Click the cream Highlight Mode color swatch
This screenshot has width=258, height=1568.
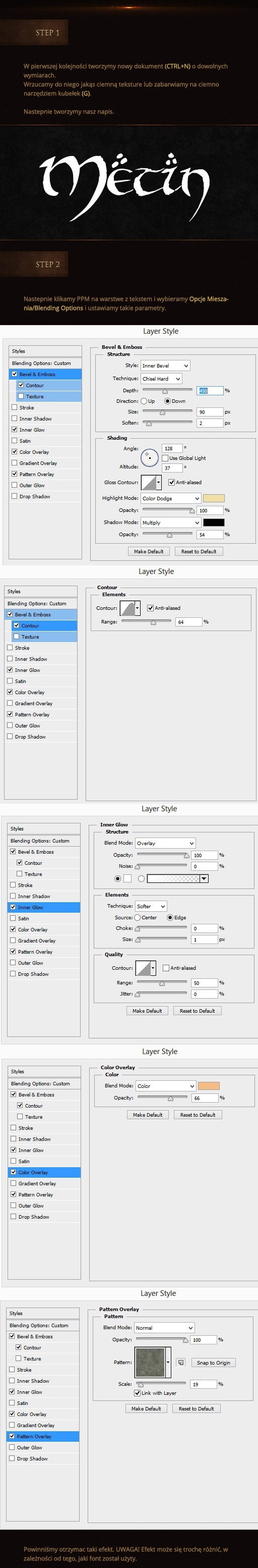point(214,499)
